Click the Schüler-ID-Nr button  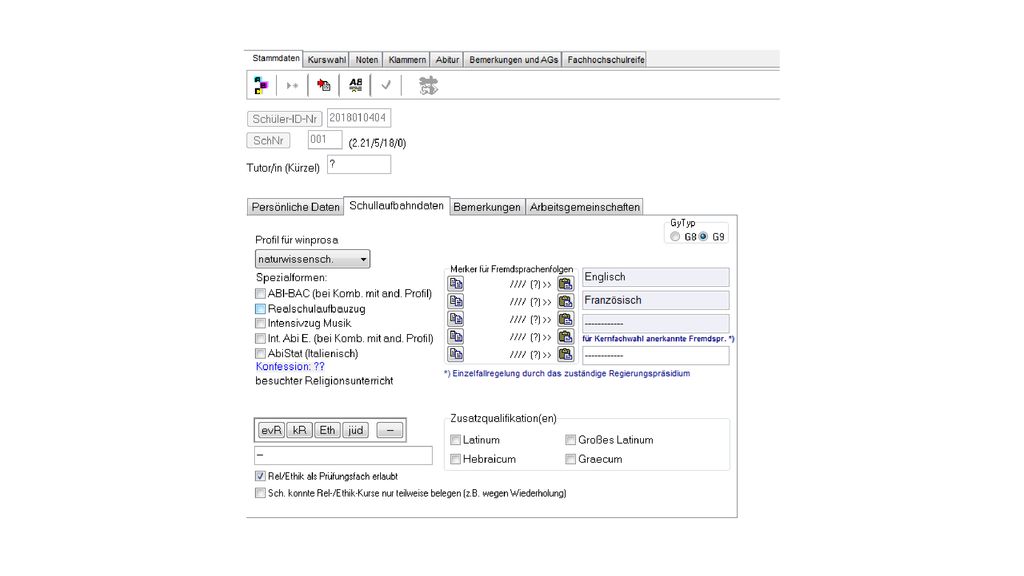pos(285,119)
